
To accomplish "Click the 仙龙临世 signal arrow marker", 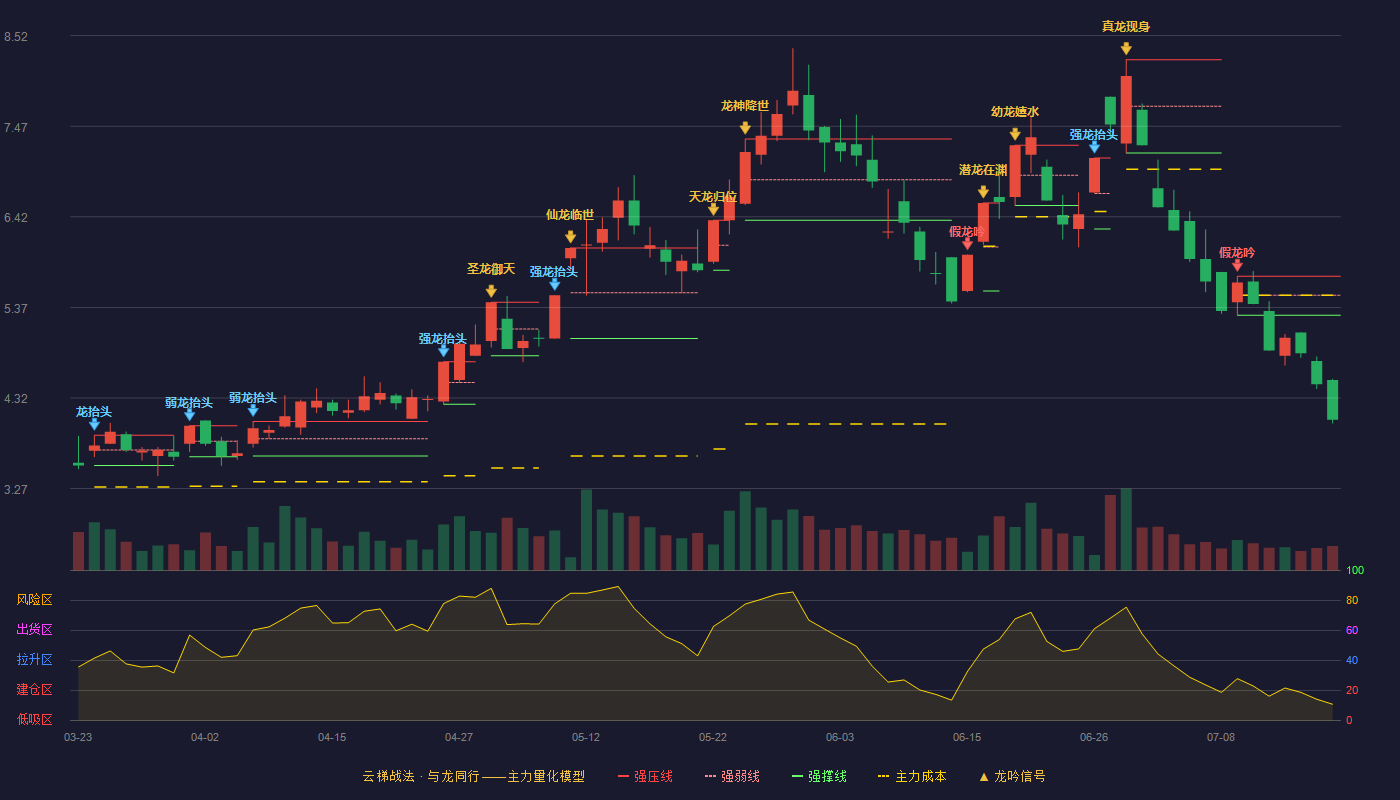I will 570,237.
